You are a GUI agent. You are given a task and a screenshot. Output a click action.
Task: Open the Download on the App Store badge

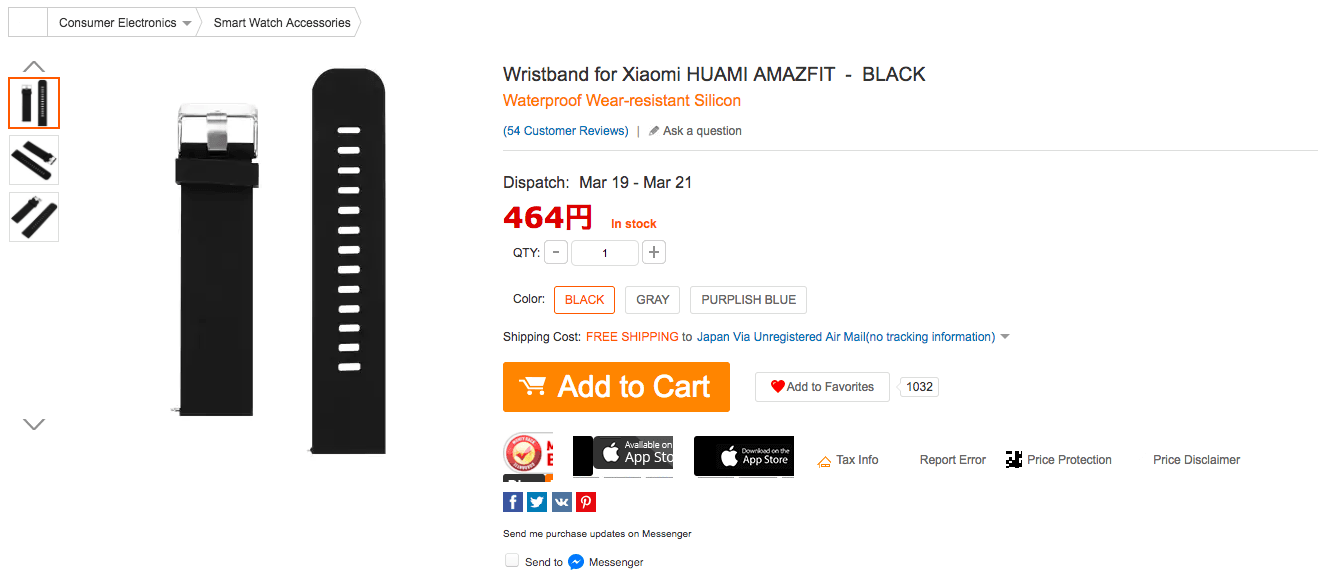[743, 456]
